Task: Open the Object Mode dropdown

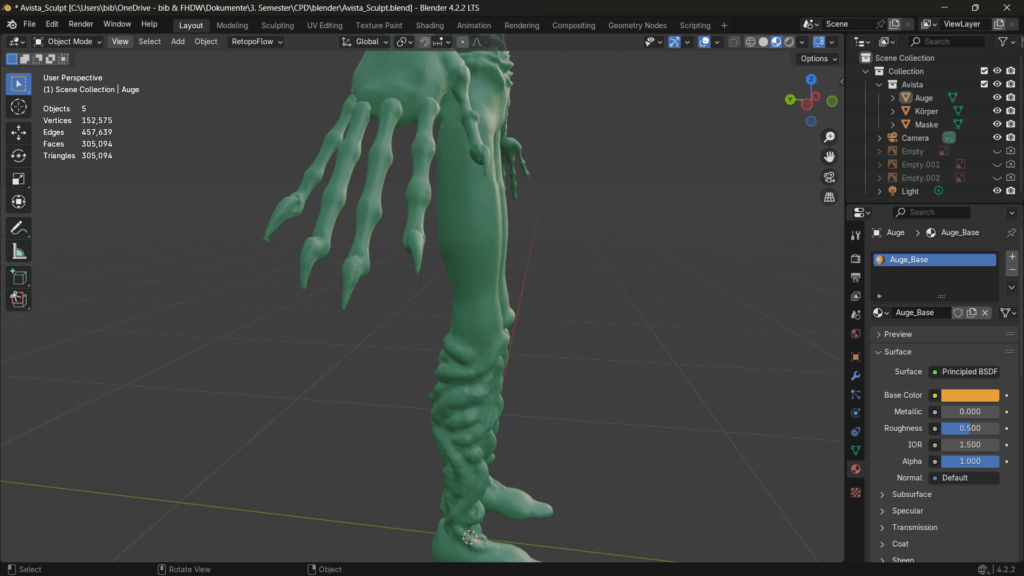Action: pos(68,42)
